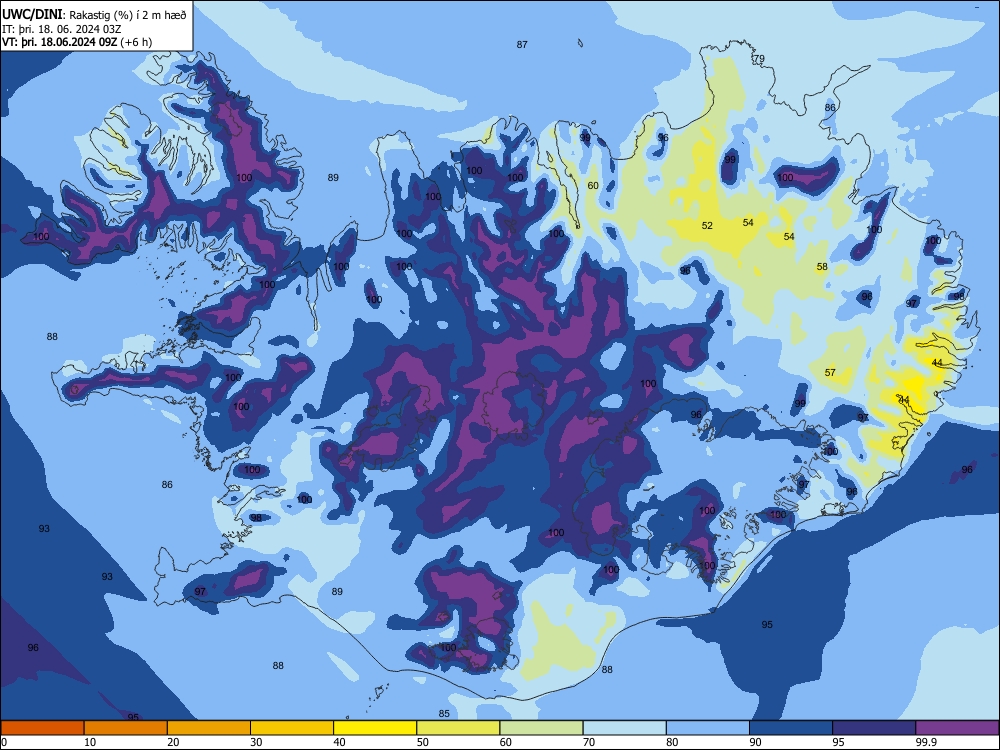Click the 50–60 pale yellow legend swatch
This screenshot has height=750, width=1000.
(x=458, y=728)
